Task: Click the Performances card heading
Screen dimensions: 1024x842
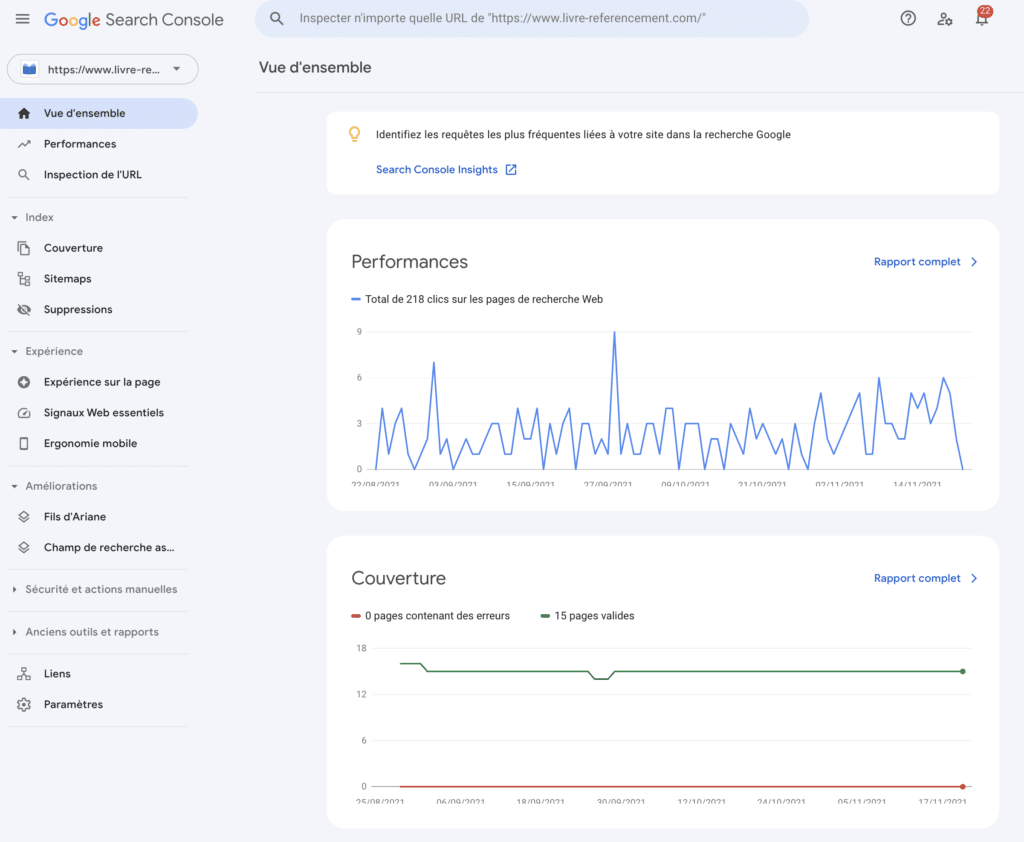Action: tap(409, 262)
